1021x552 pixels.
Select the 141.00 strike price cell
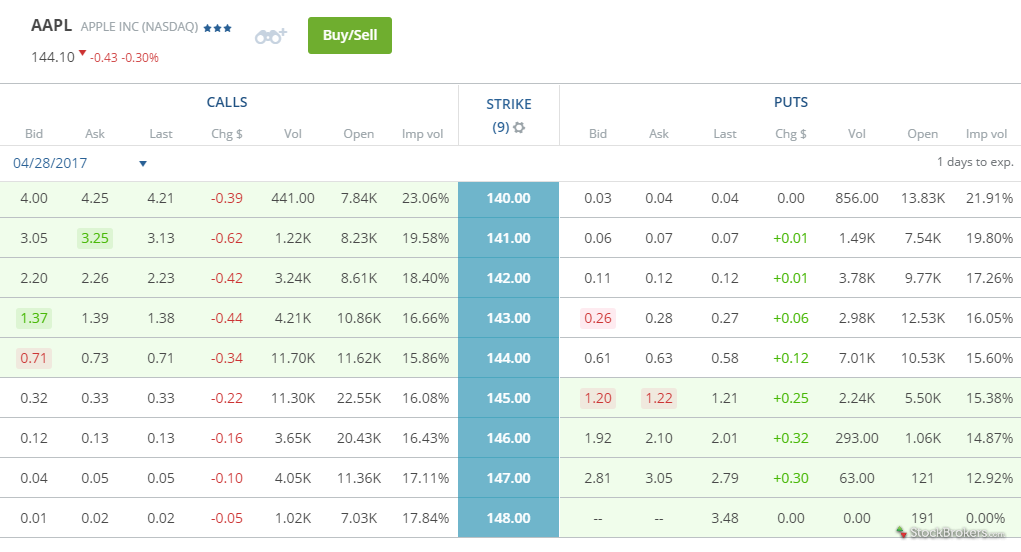pyautogui.click(x=509, y=238)
